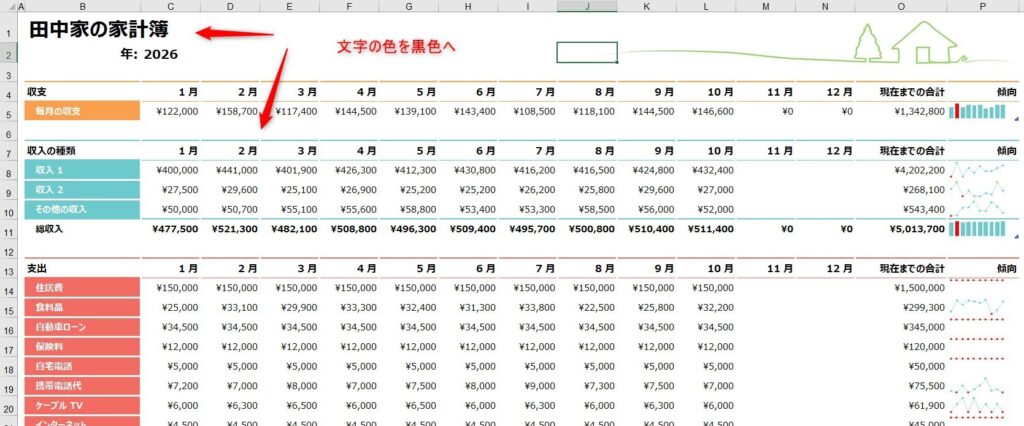1024x426 pixels.
Task: Select column J header
Action: [x=587, y=7]
